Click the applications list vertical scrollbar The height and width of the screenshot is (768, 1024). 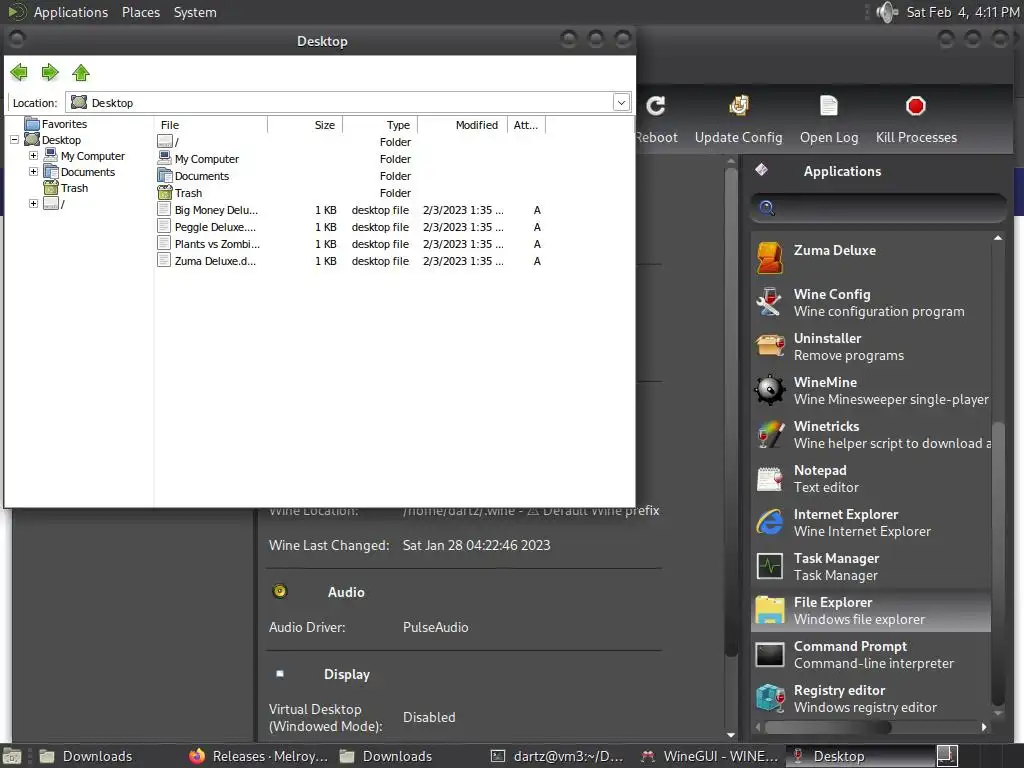pyautogui.click(x=998, y=562)
